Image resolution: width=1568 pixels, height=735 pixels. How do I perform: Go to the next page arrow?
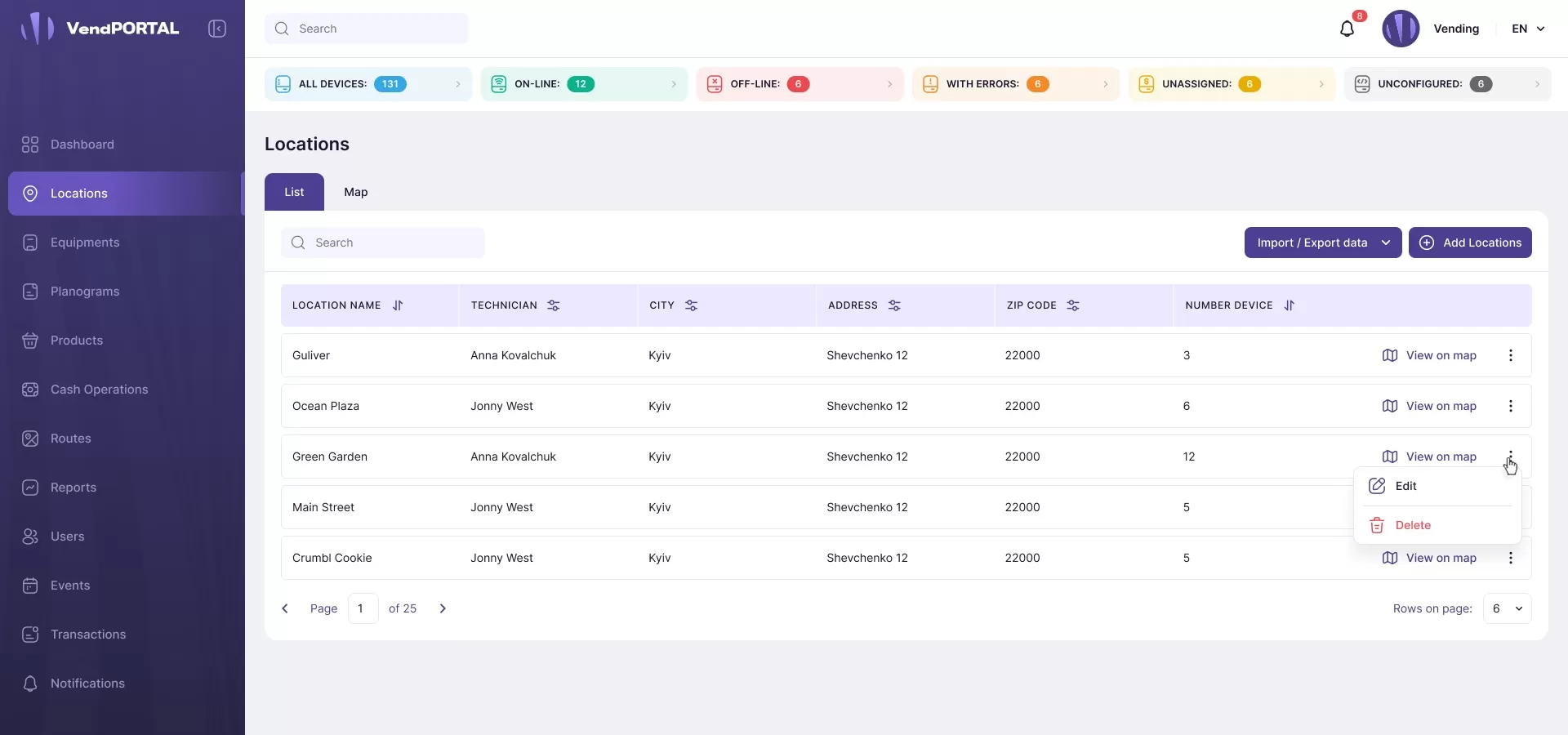point(443,608)
